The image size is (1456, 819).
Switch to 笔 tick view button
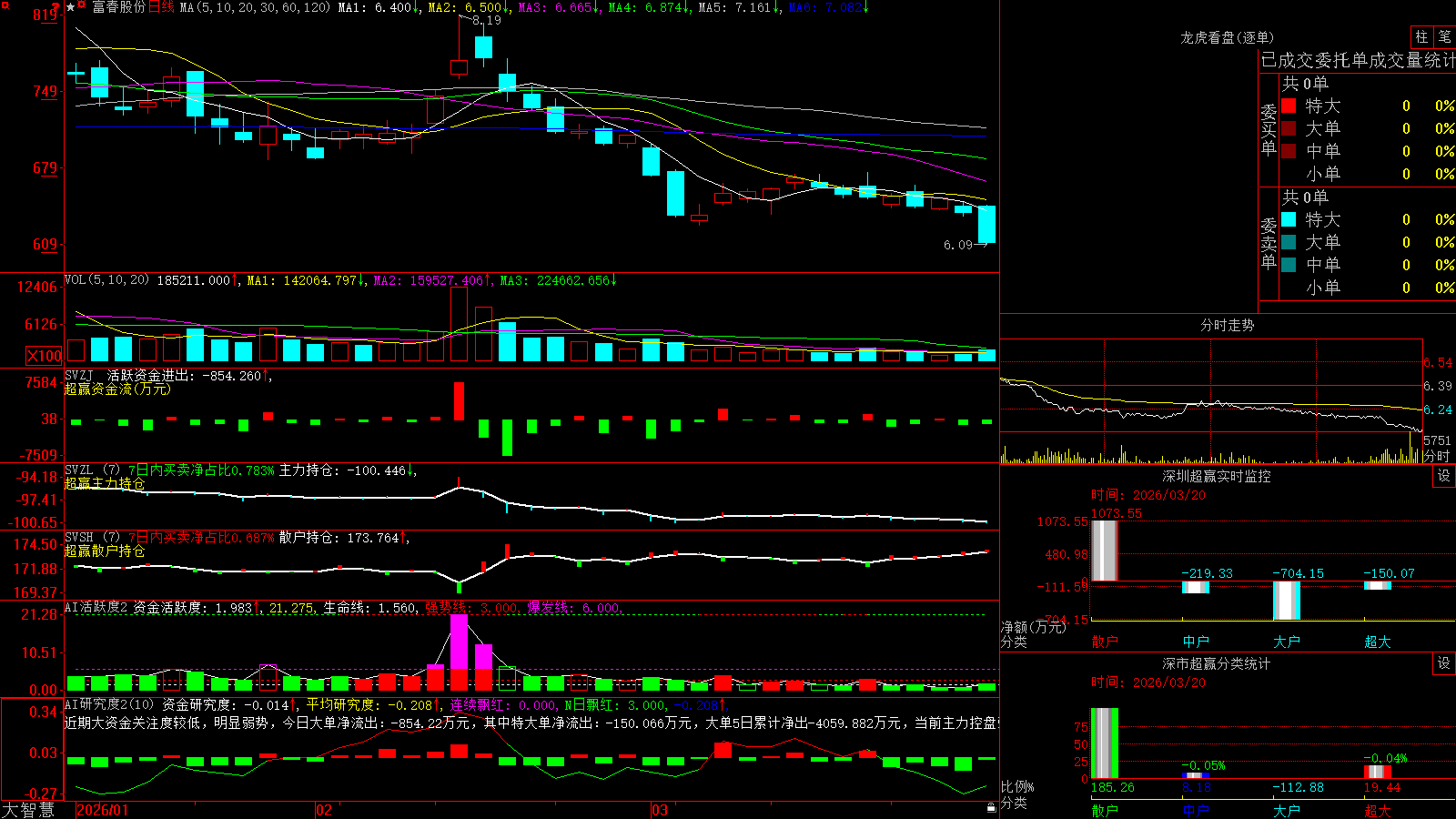(x=1445, y=36)
